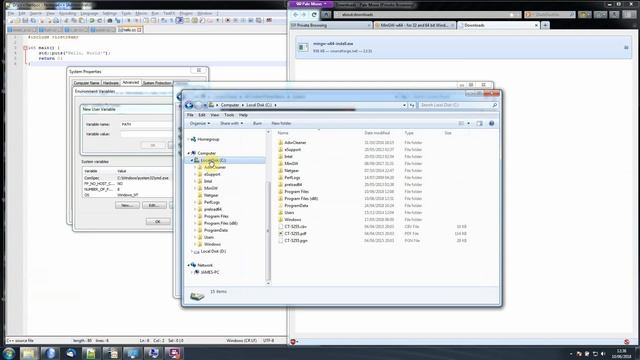Click the Save icon in Notepad++ toolbar
The image size is (640, 360).
tap(25, 20)
